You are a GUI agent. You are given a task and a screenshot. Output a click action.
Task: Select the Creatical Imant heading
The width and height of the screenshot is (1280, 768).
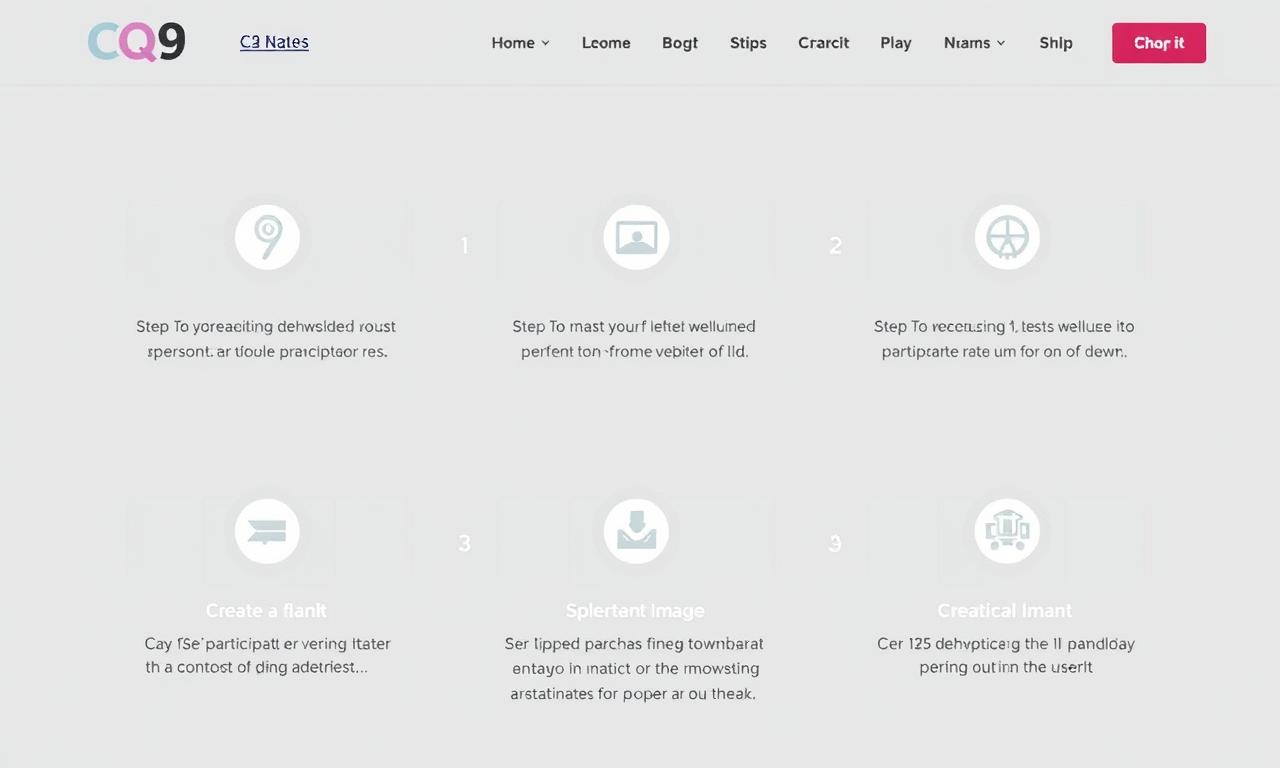[x=1004, y=610]
